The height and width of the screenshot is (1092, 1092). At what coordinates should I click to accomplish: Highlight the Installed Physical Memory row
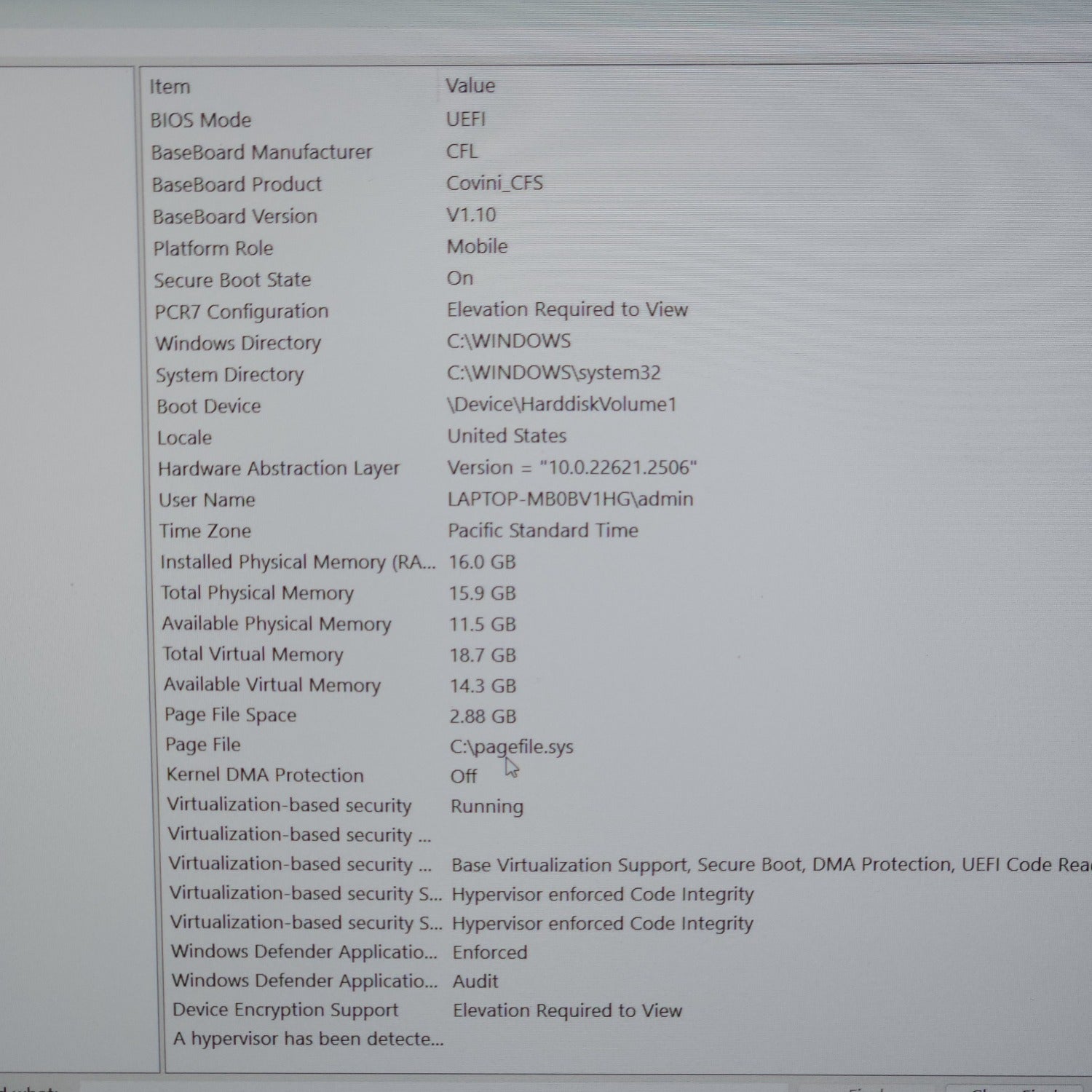click(298, 562)
